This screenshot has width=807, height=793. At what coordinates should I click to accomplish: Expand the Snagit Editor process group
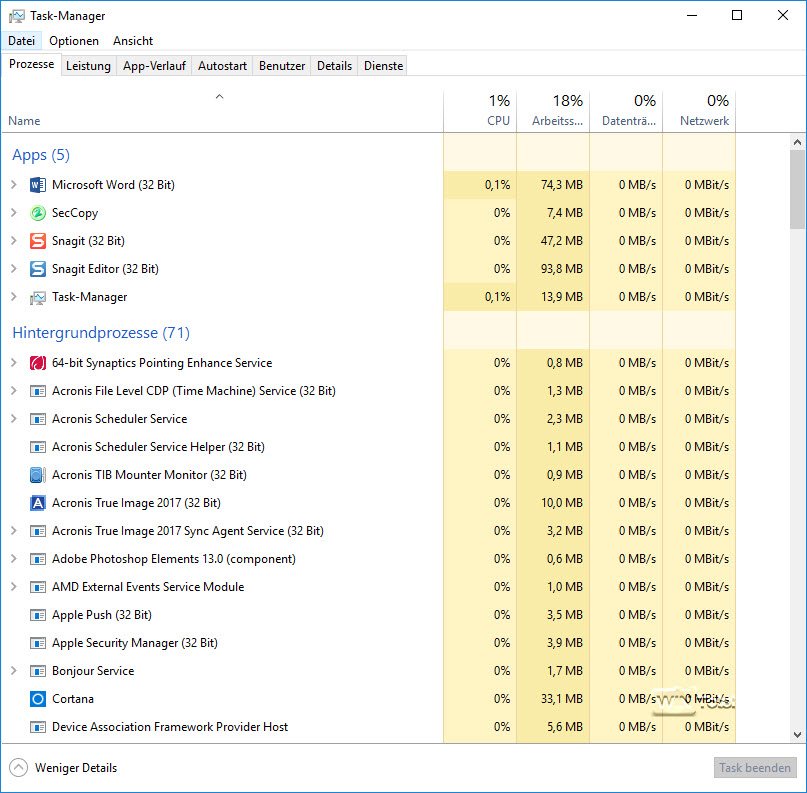[14, 268]
